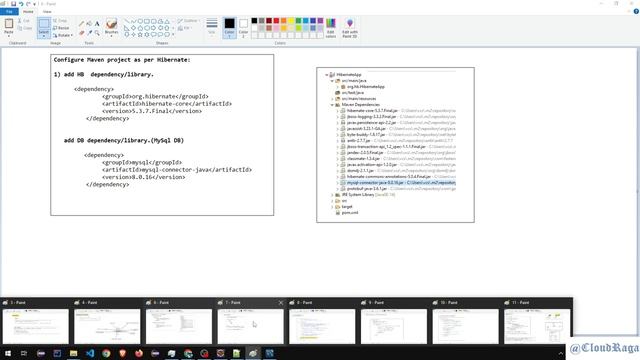Switch to the '10 - Paint' window thumbnail
The image size is (640, 360).
466,322
